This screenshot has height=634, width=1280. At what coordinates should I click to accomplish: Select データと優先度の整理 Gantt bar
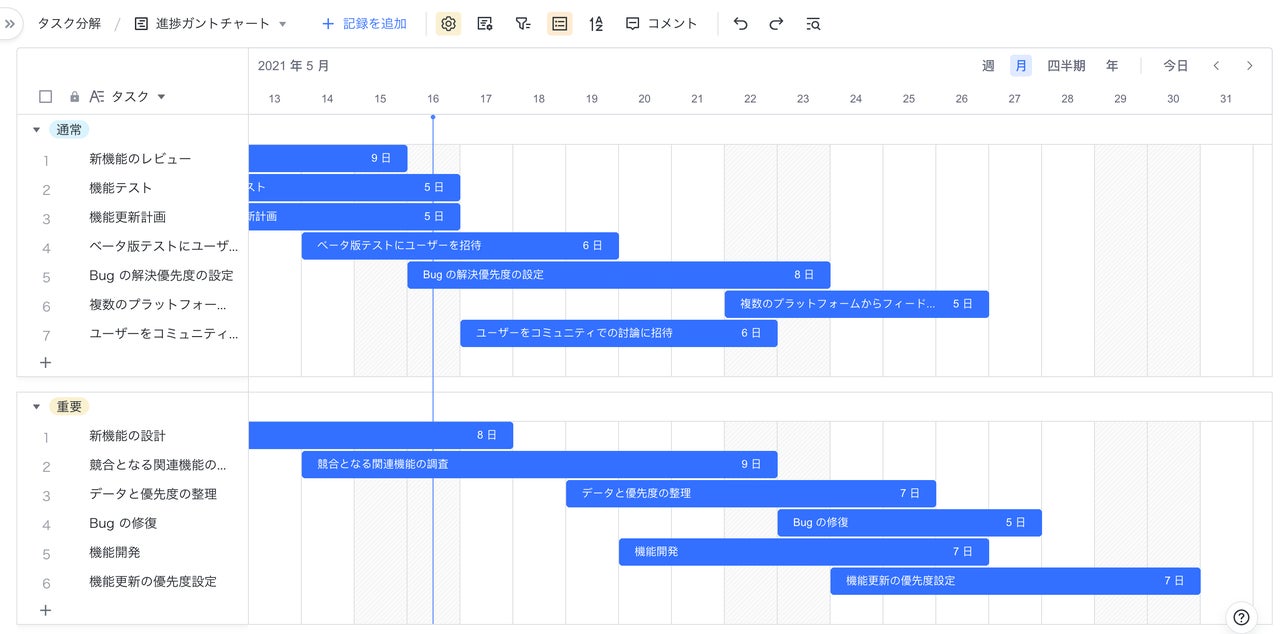click(x=751, y=493)
